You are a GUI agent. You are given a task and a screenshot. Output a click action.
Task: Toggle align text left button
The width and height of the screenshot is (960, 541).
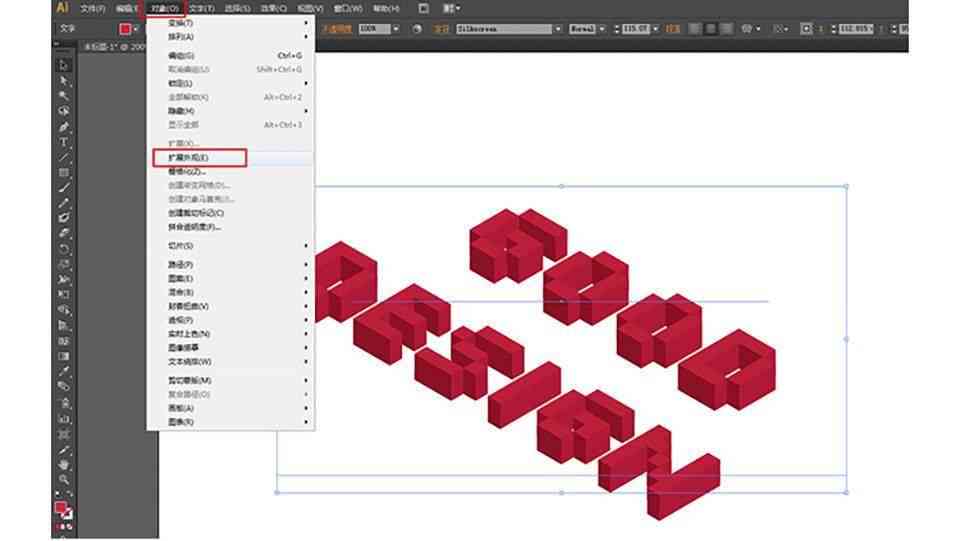(694, 29)
